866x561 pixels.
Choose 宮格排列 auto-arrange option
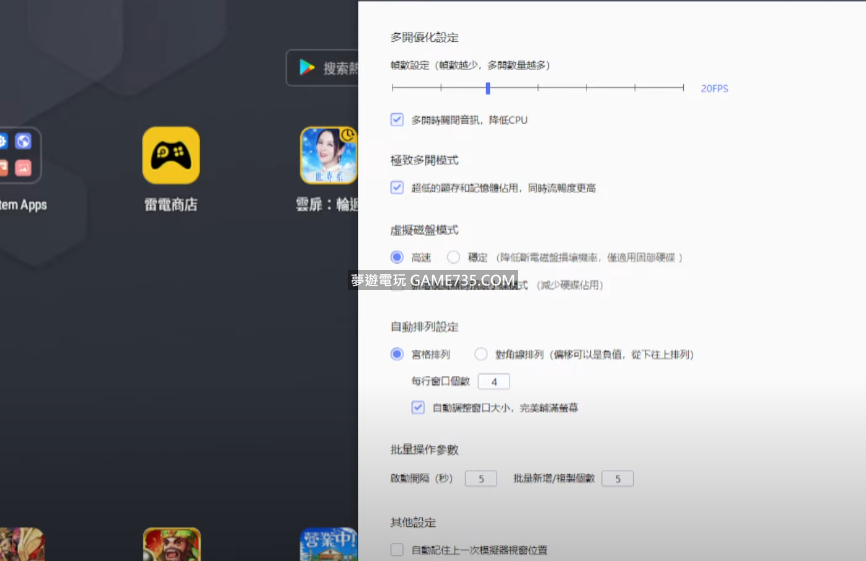click(x=397, y=354)
